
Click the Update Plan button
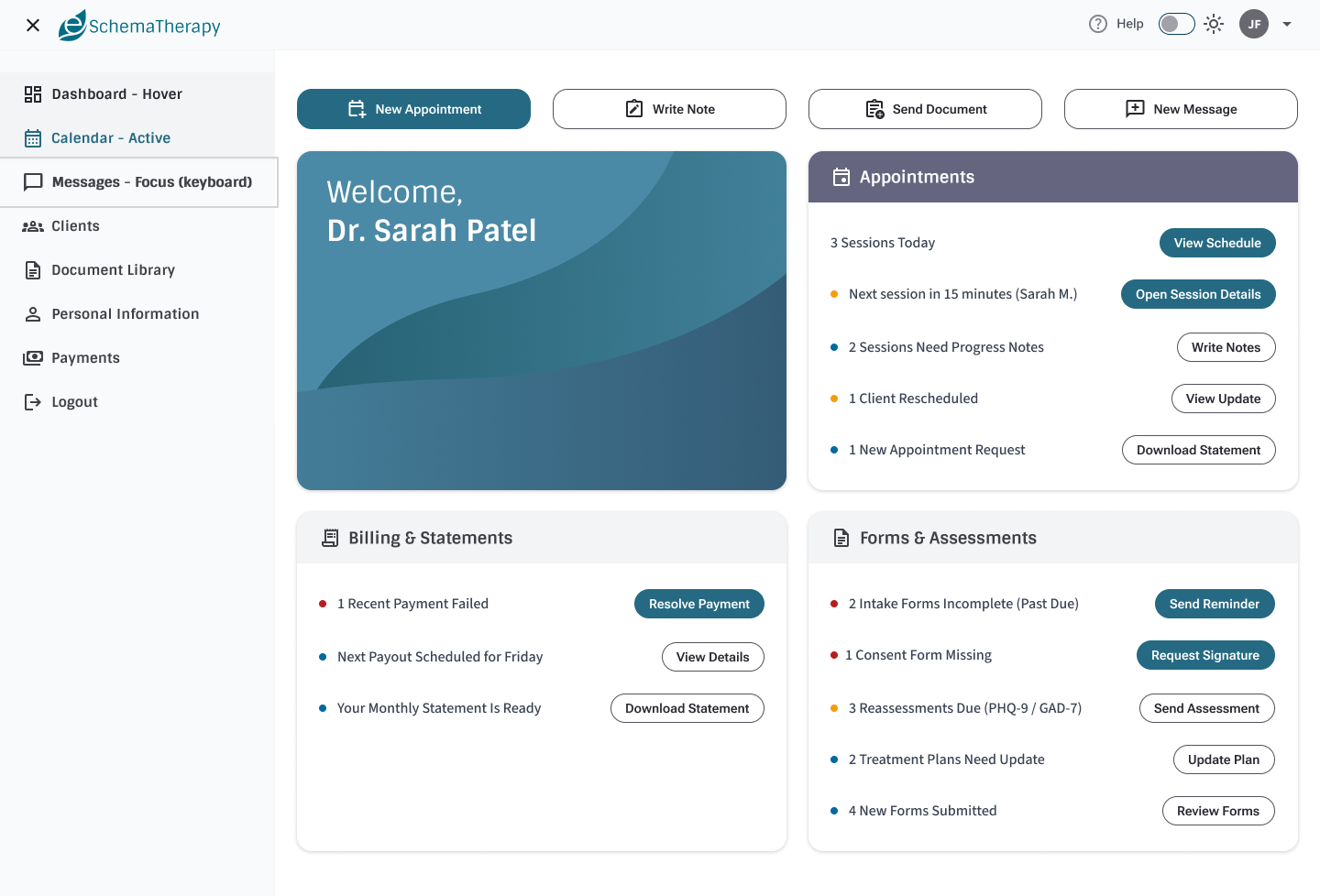tap(1224, 759)
